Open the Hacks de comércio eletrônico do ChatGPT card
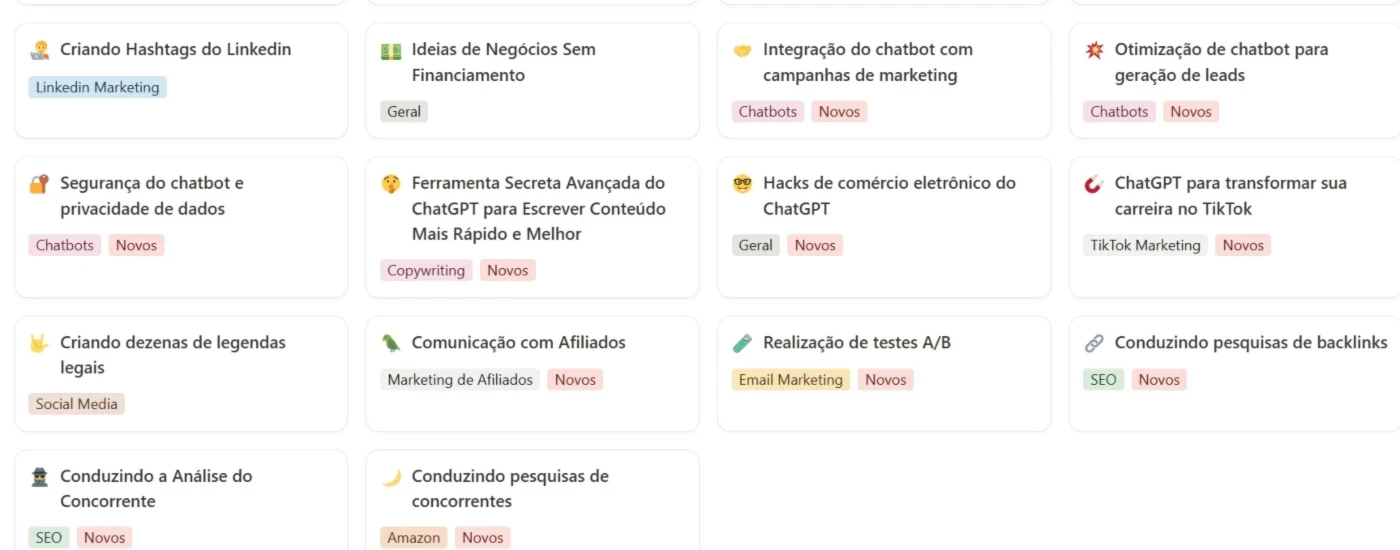This screenshot has height=550, width=1400. (x=889, y=196)
